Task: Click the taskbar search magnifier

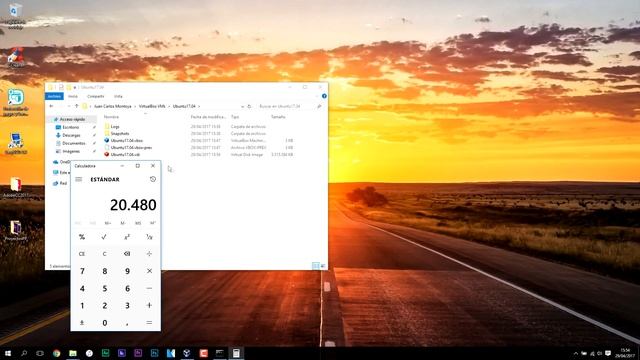Action: (24, 353)
